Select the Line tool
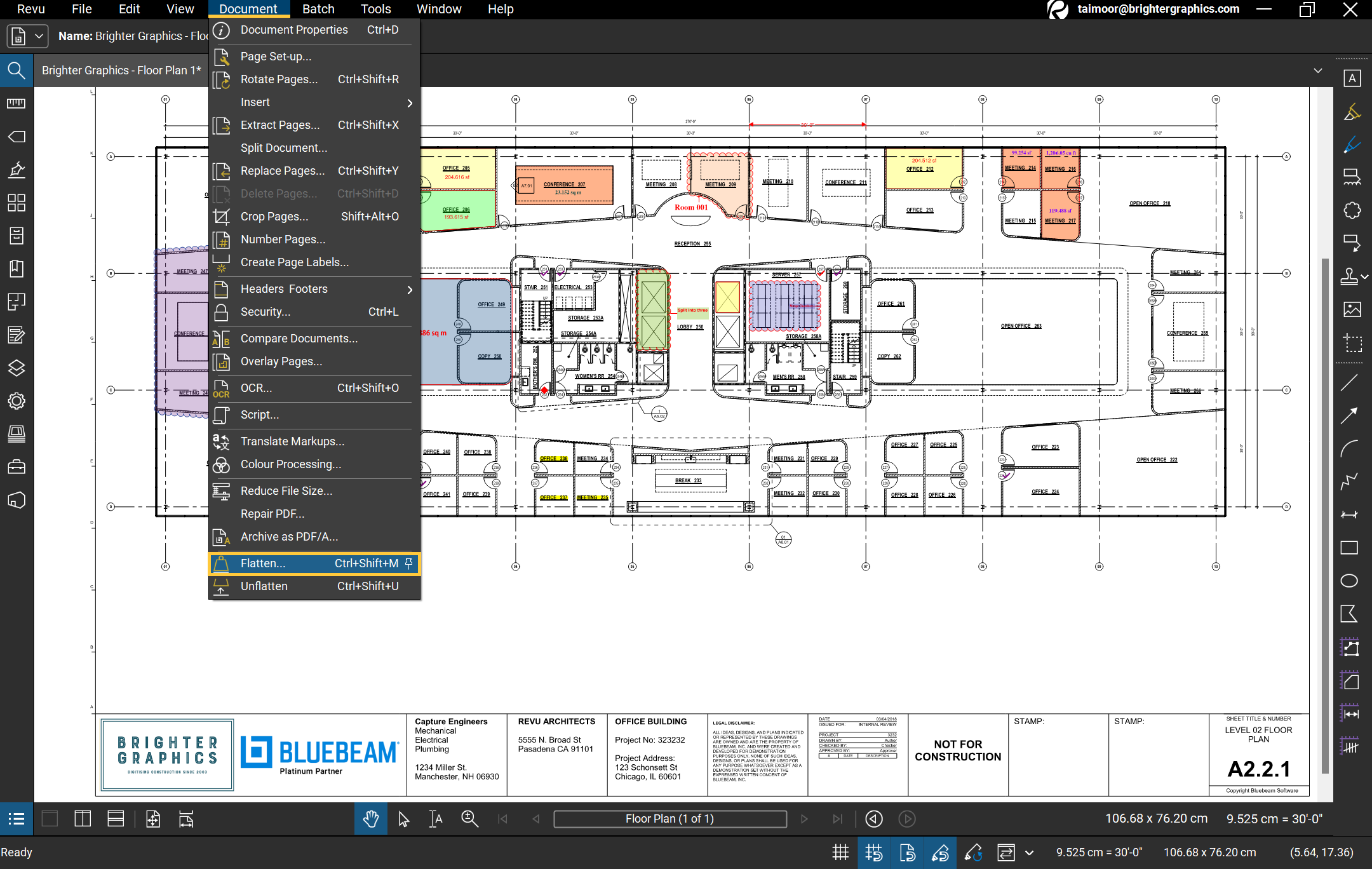The image size is (1372, 869). point(1349,382)
